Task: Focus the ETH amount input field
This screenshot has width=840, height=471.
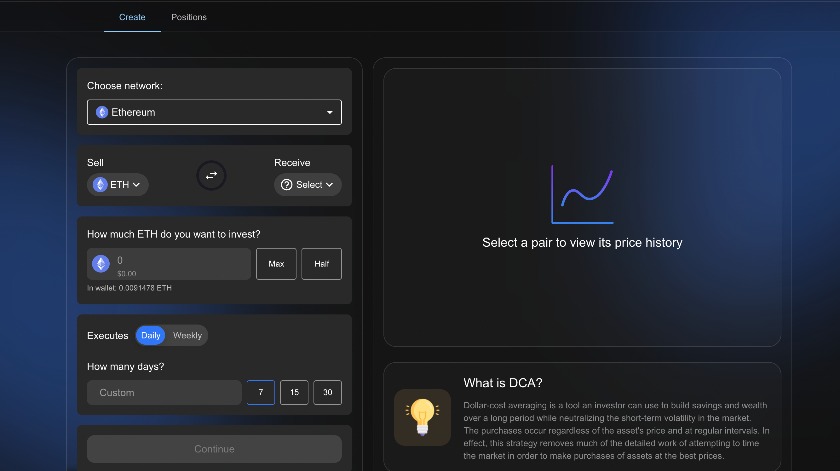Action: tap(169, 264)
